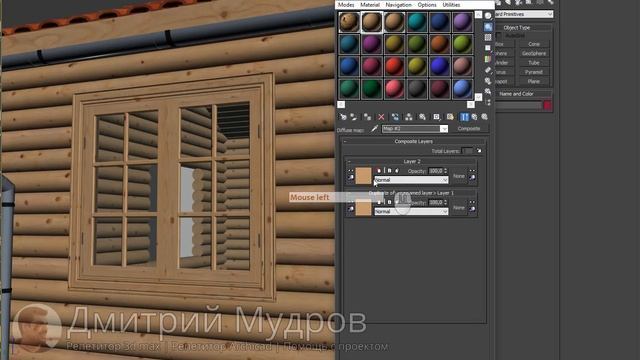This screenshot has height=360, width=640.
Task: Toggle Layer 1 mask visibility dots
Action: (x=472, y=202)
